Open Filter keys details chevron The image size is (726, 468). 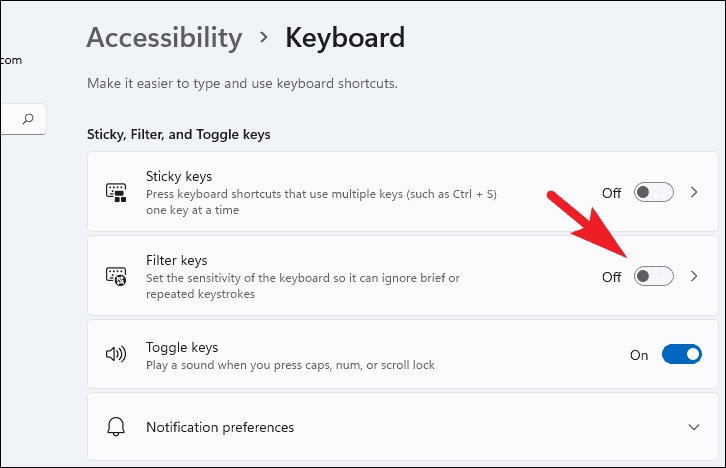695,276
